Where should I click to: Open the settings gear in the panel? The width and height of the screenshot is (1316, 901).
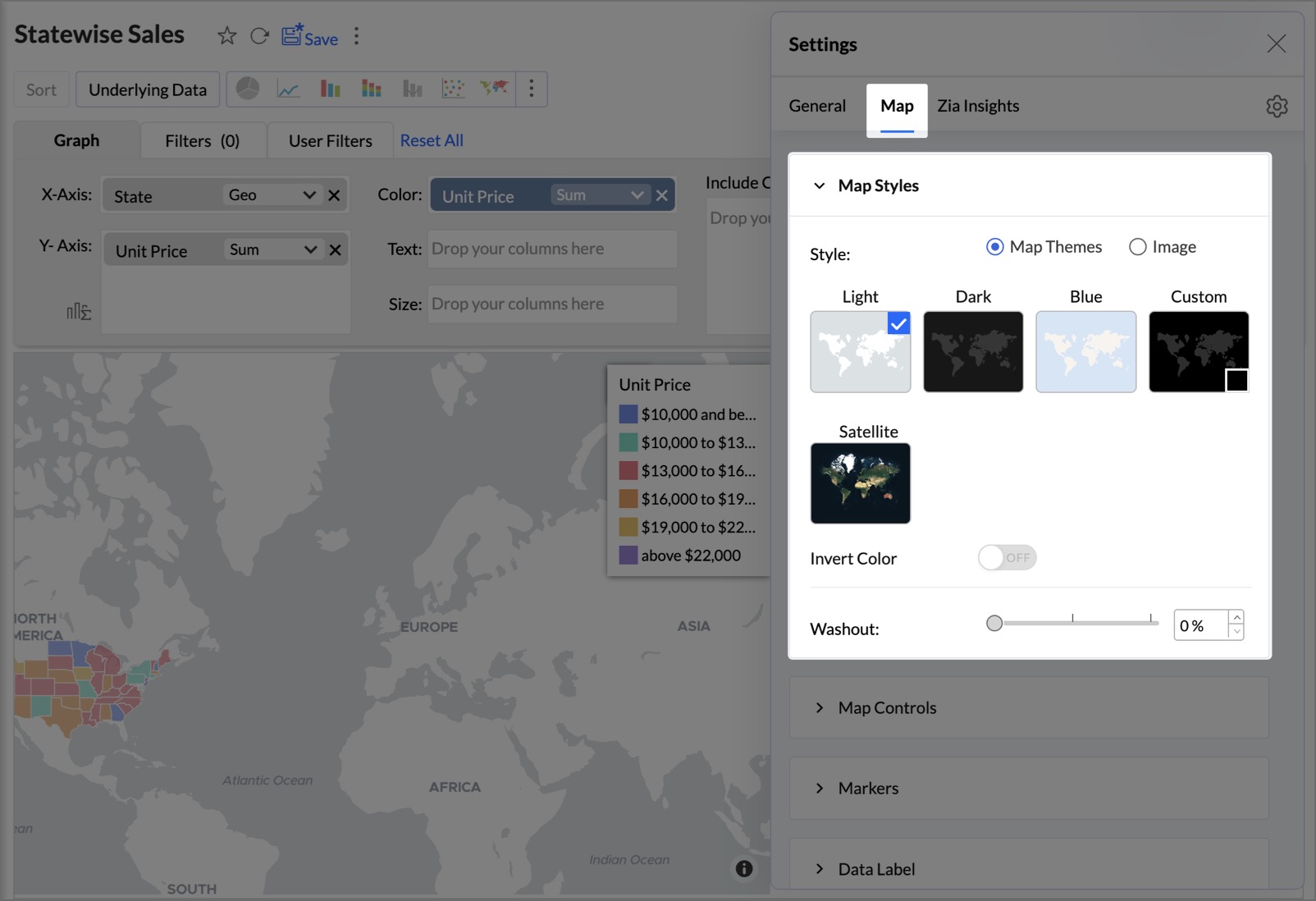(x=1276, y=106)
